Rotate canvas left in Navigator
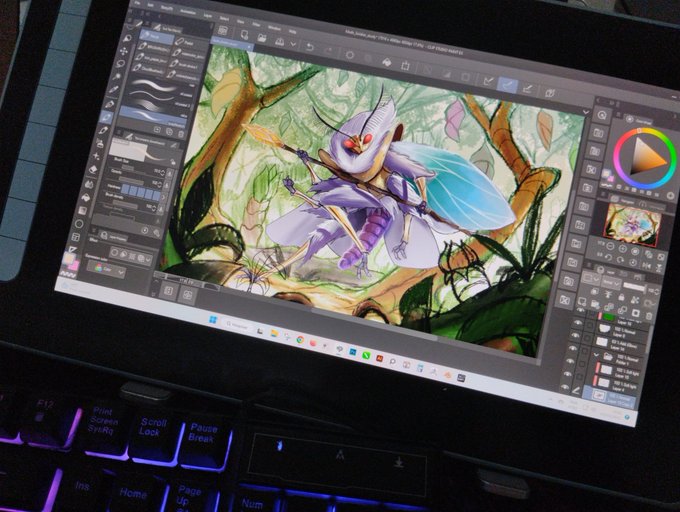The height and width of the screenshot is (512, 680). coord(608,258)
